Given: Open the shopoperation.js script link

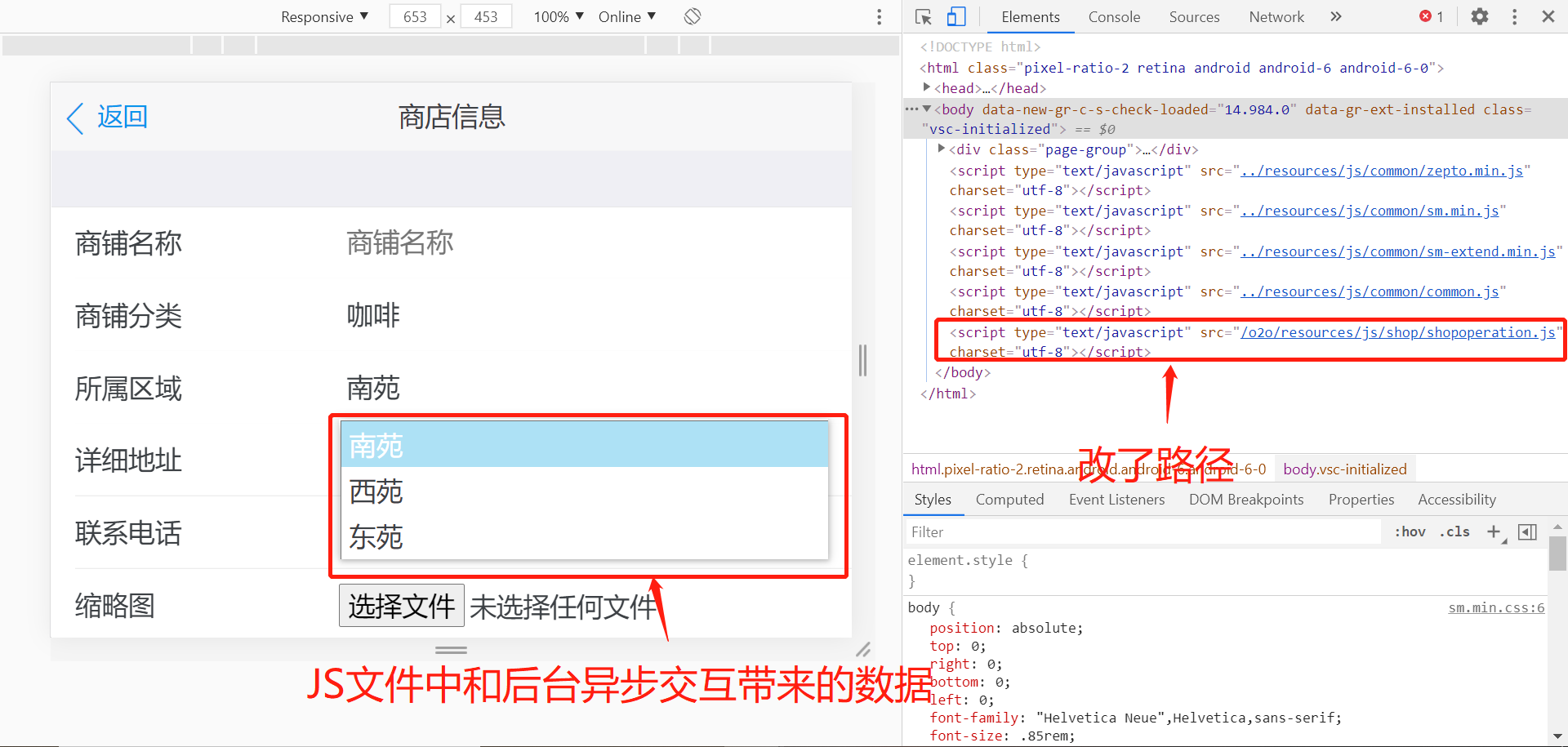Looking at the screenshot, I should point(1398,332).
